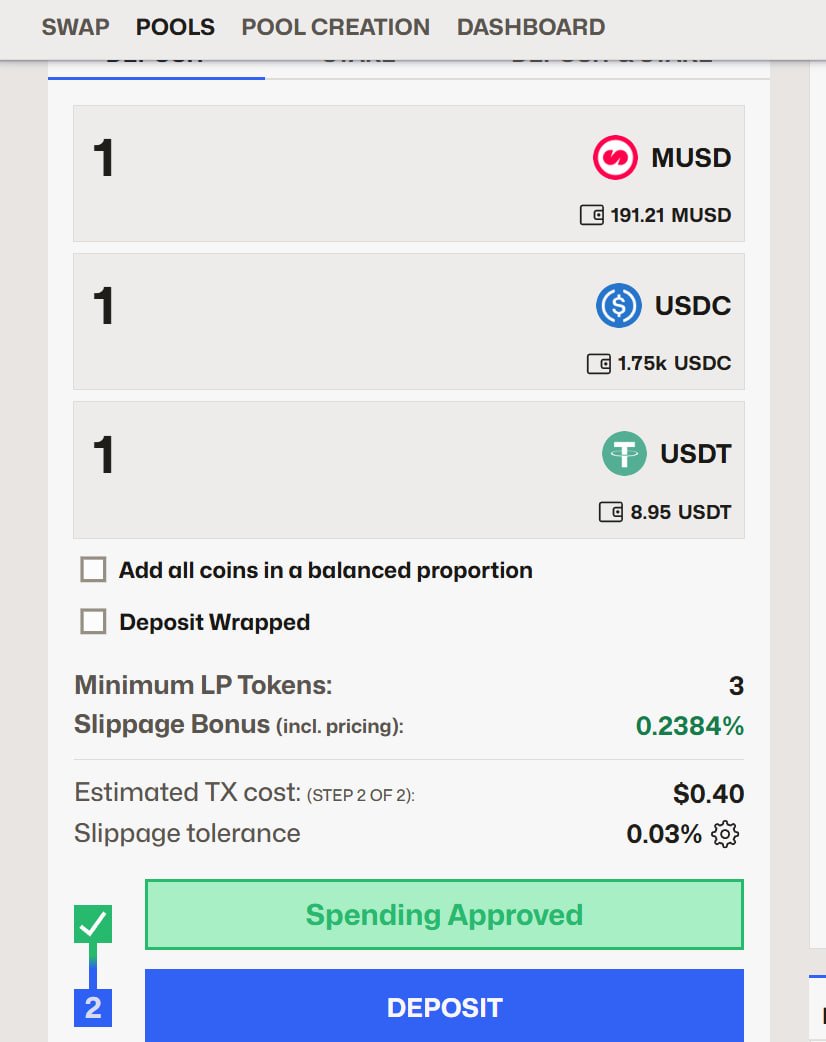Click the USDT wallet balance icon

pos(610,512)
